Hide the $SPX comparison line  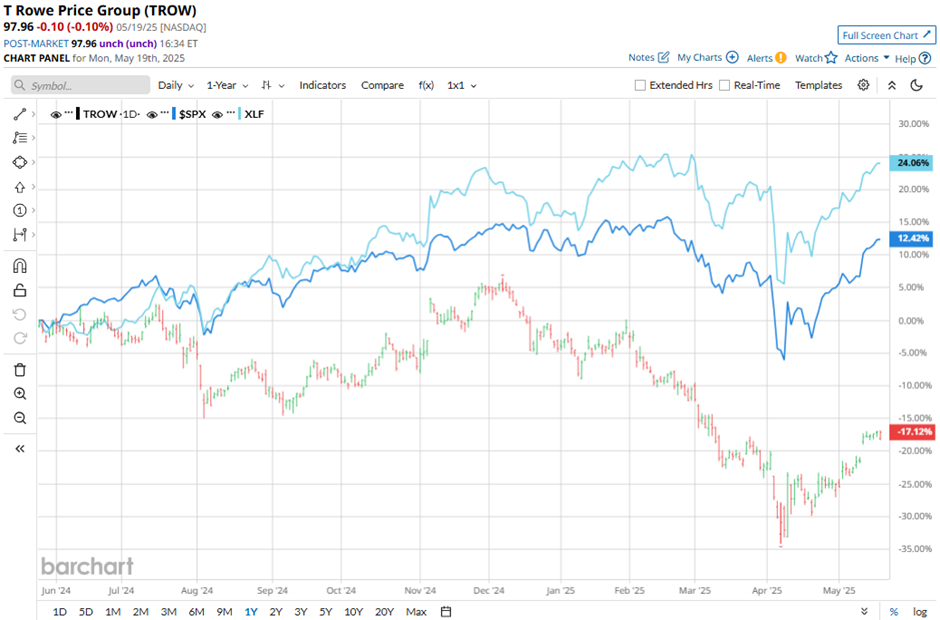[x=153, y=114]
